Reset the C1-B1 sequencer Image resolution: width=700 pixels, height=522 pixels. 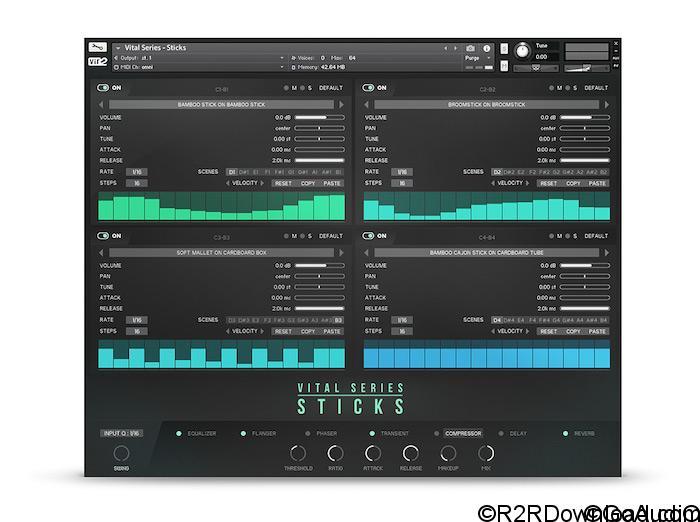click(283, 184)
